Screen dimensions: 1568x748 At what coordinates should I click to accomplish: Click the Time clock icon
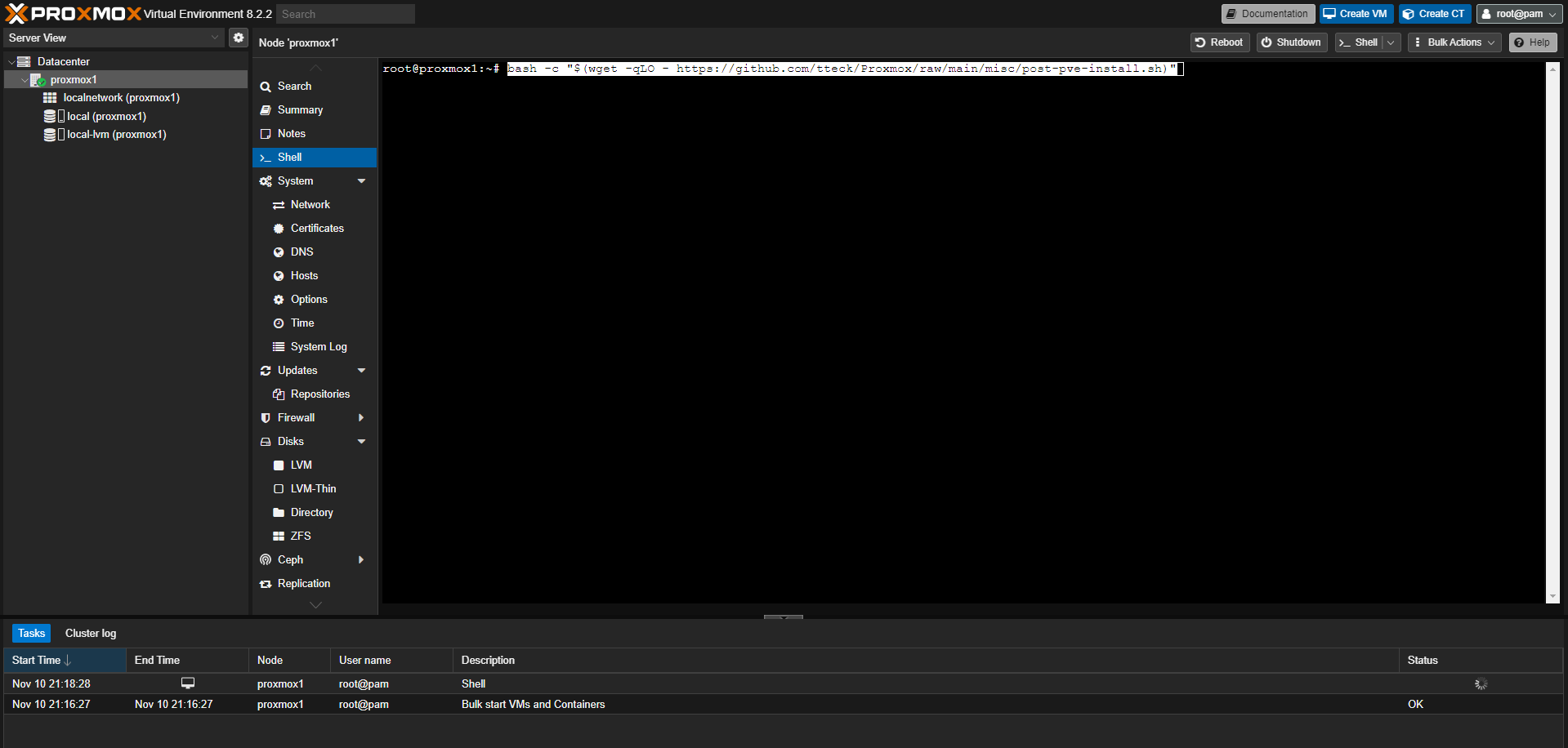point(279,323)
